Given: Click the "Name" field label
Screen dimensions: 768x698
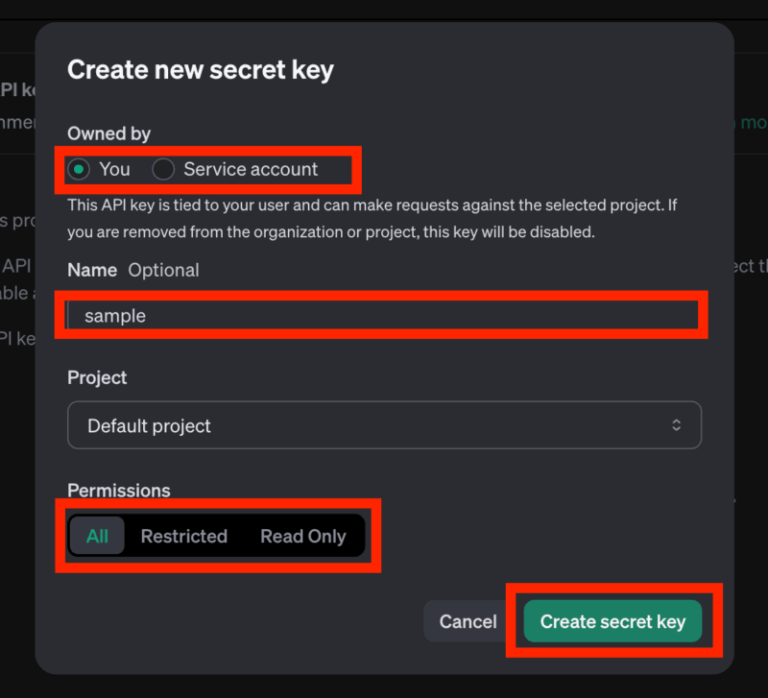Looking at the screenshot, I should pos(92,270).
